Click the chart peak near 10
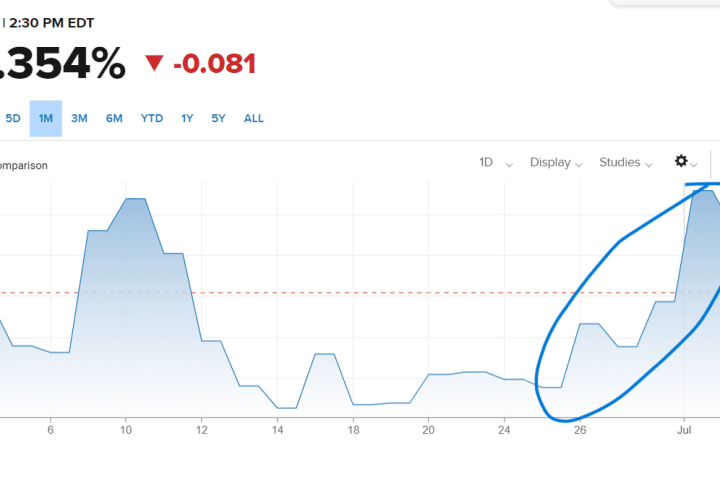 135,199
